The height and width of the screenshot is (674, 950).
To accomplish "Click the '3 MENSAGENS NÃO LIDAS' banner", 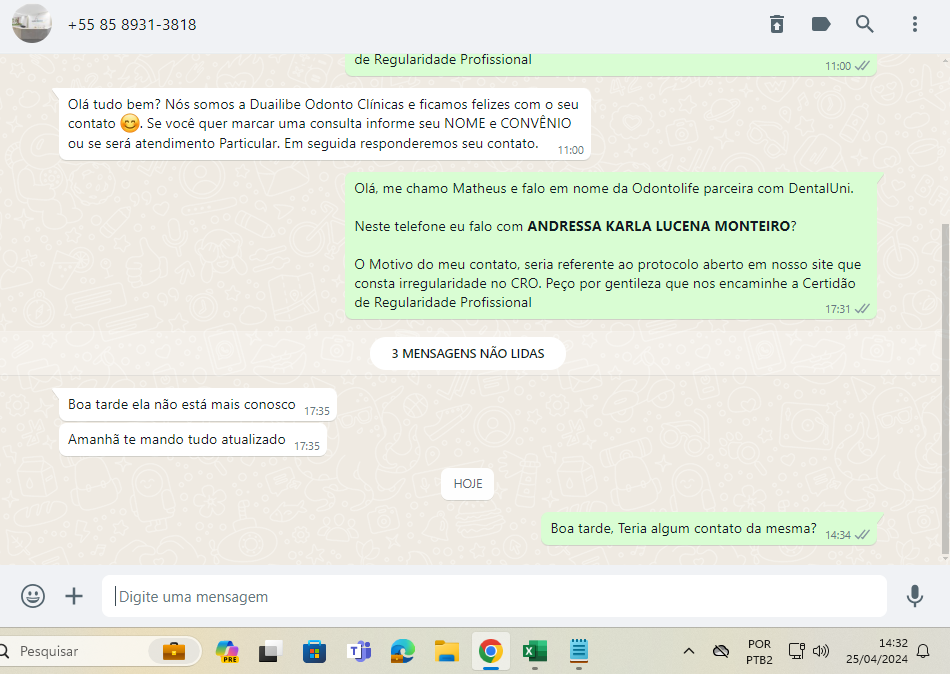I will 468,353.
